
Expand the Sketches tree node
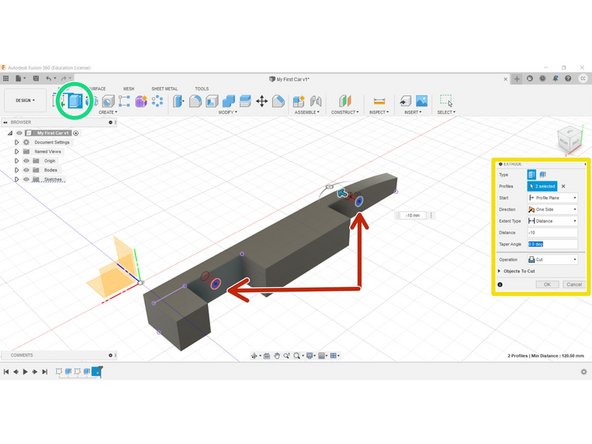[17, 179]
